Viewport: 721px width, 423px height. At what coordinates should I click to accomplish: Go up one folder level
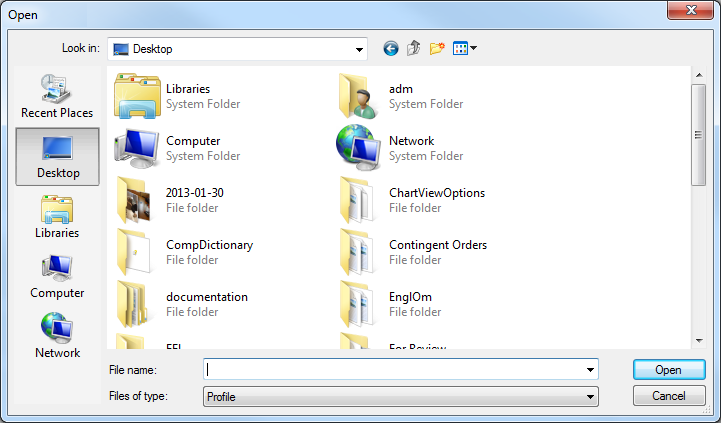(413, 48)
